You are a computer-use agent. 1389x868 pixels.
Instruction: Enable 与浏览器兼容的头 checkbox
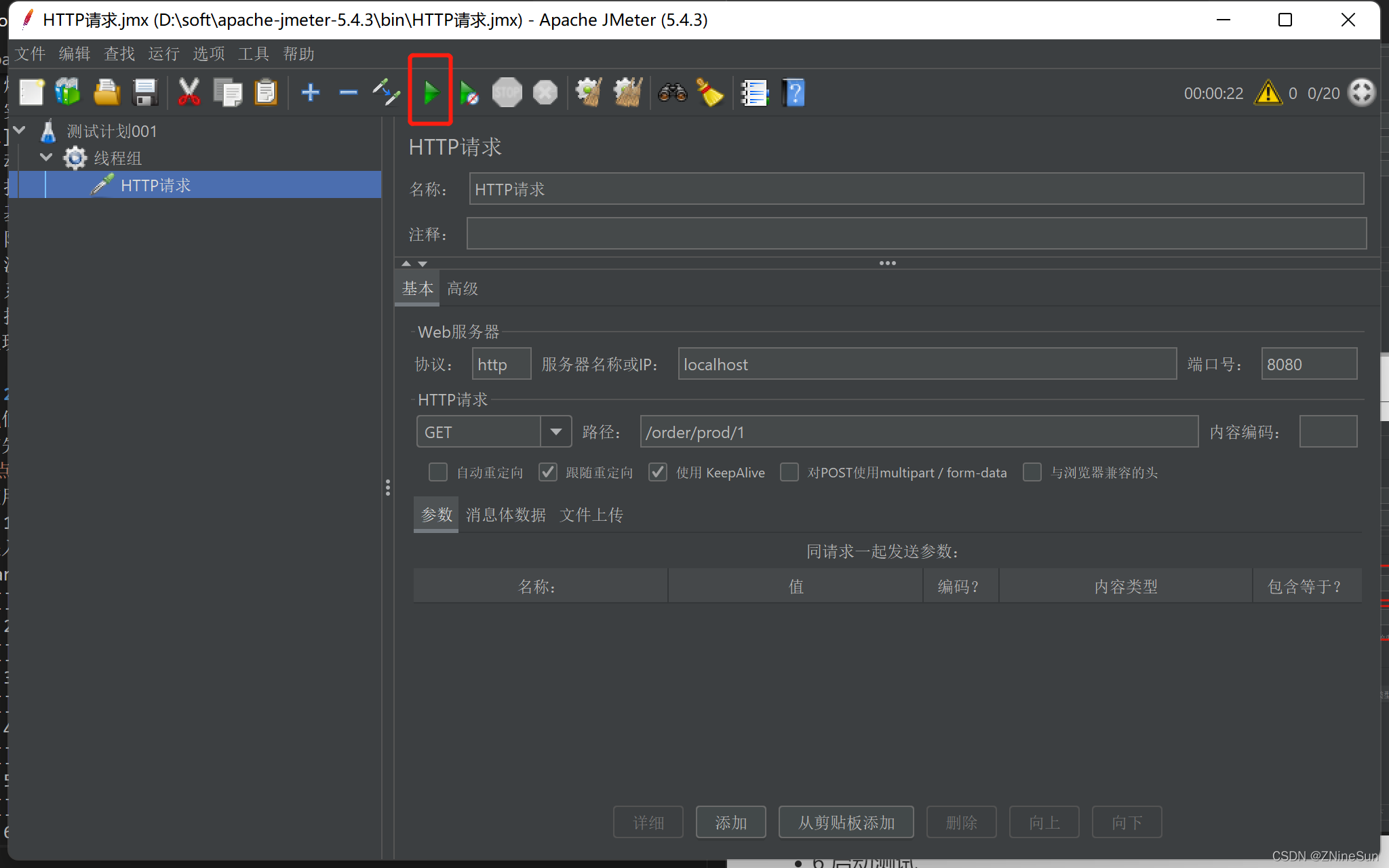tap(1032, 472)
